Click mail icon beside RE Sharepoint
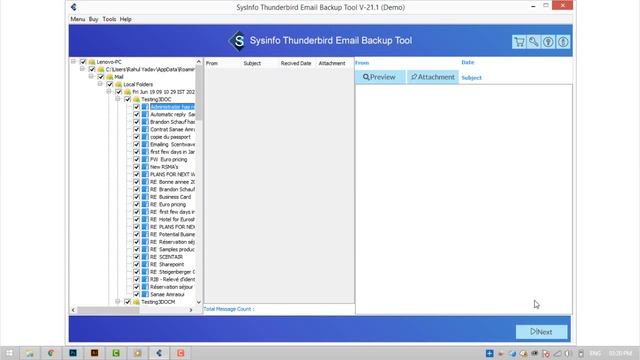 tap(145, 264)
